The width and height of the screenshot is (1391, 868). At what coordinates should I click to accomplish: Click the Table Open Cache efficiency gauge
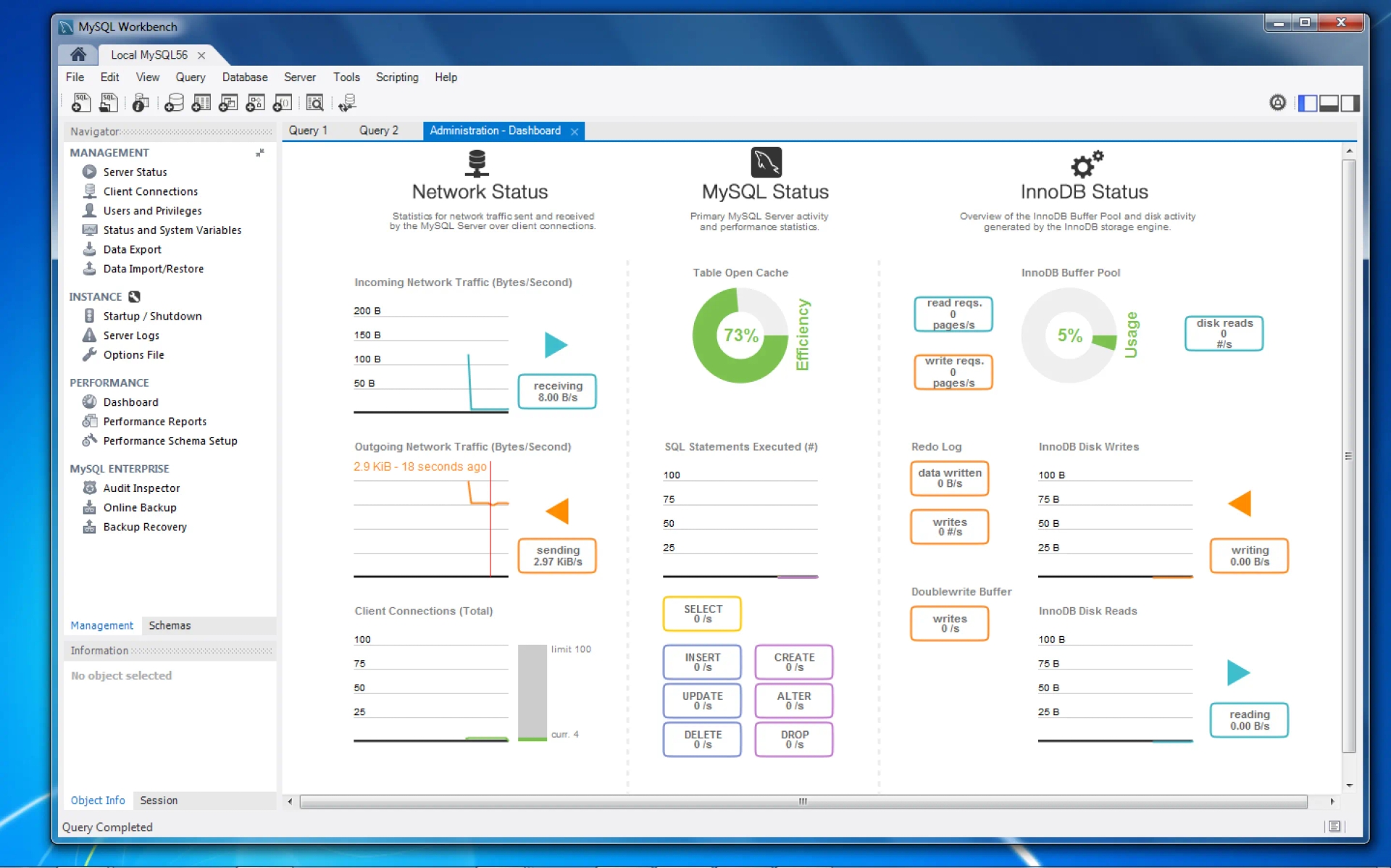click(740, 338)
